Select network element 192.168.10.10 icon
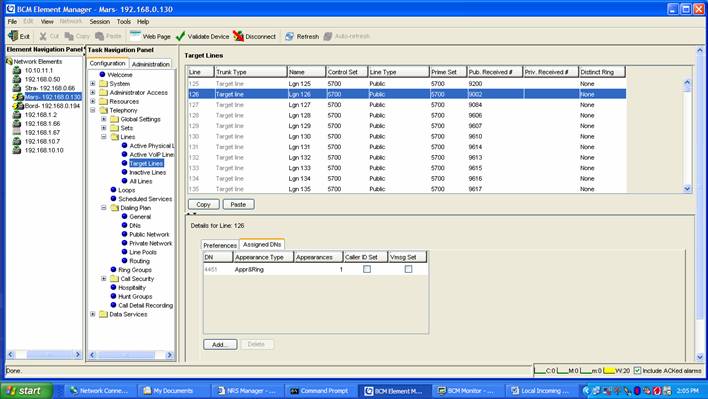This screenshot has height=399, width=708. [x=17, y=150]
